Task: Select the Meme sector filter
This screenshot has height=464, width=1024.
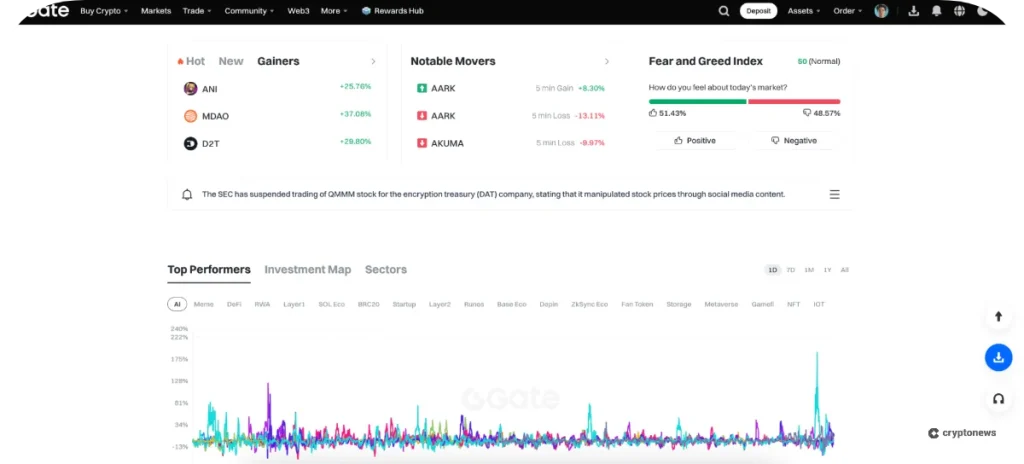Action: point(204,305)
